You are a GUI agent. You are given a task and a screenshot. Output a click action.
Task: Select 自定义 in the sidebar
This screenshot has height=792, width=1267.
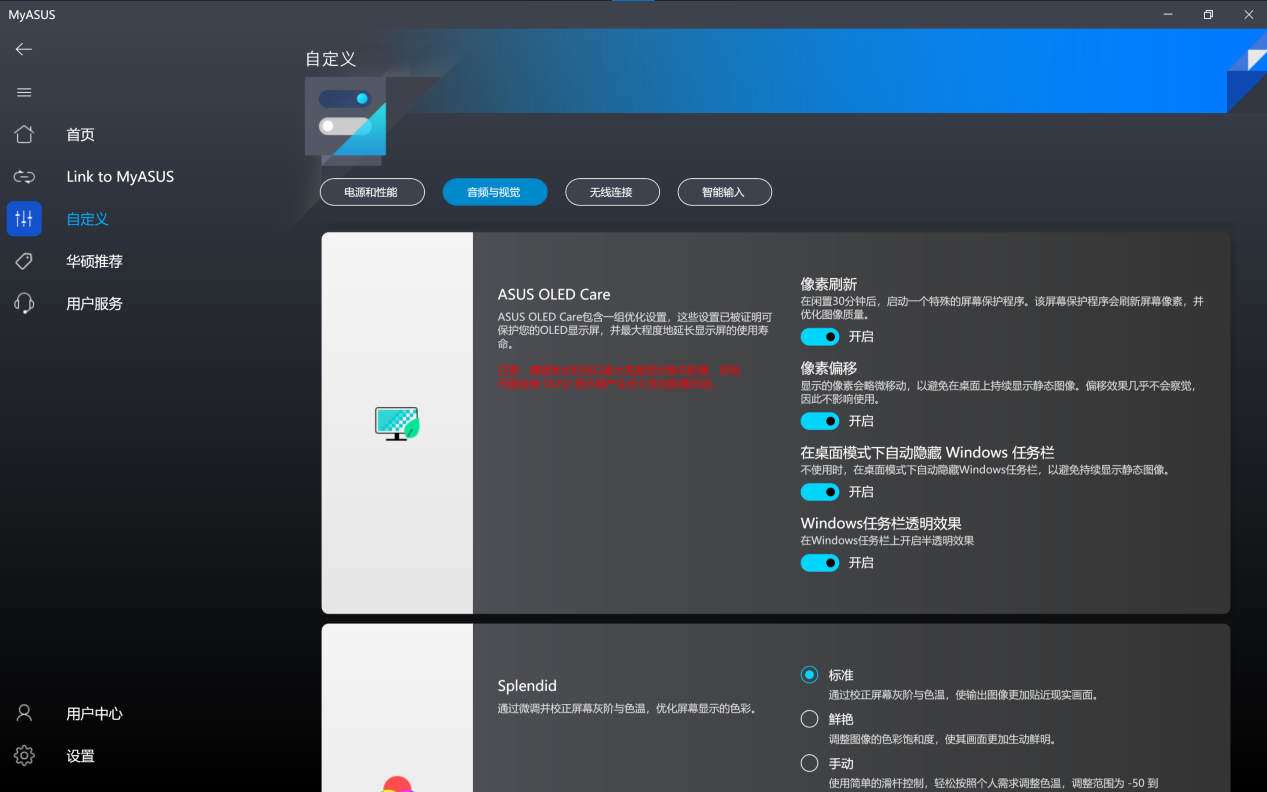(x=88, y=219)
